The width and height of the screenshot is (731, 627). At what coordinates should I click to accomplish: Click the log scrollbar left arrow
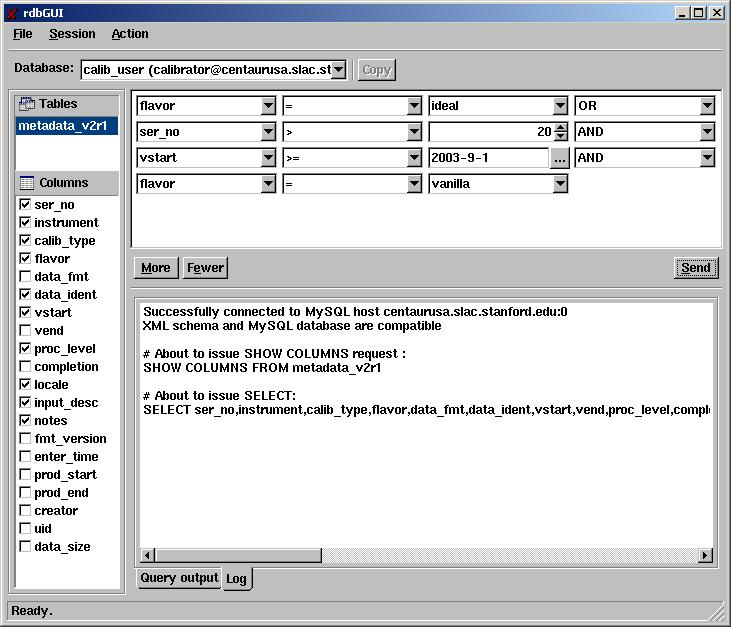click(147, 556)
